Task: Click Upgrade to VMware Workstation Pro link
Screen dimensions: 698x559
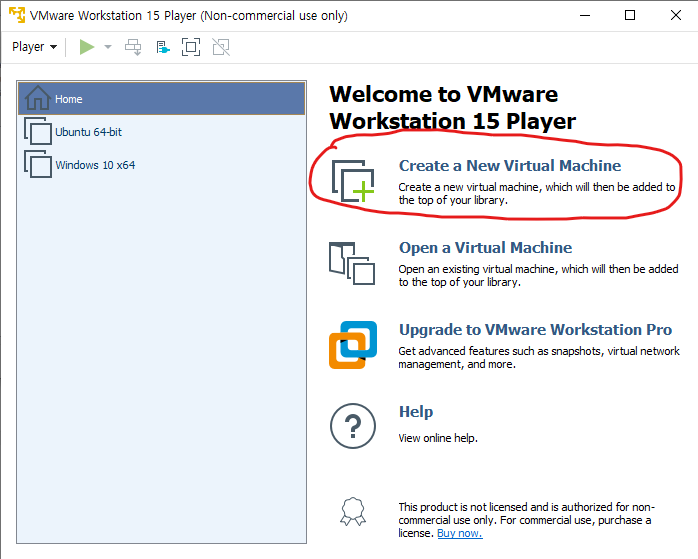Action: tap(535, 330)
